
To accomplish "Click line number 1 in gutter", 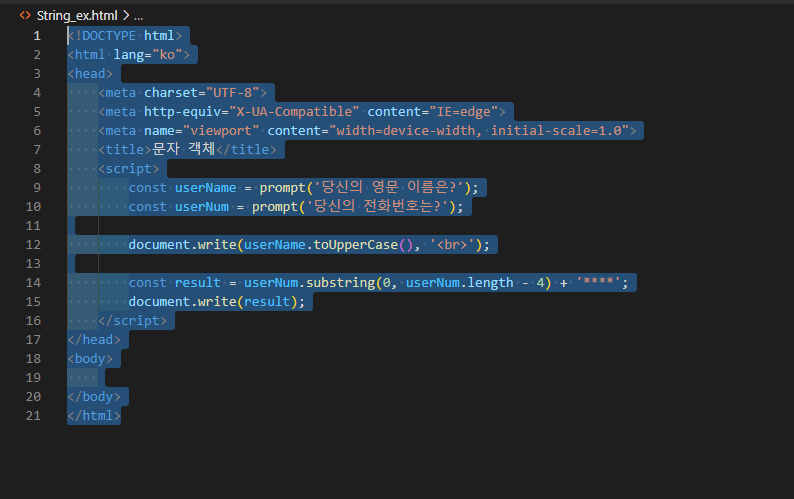I will tap(37, 35).
